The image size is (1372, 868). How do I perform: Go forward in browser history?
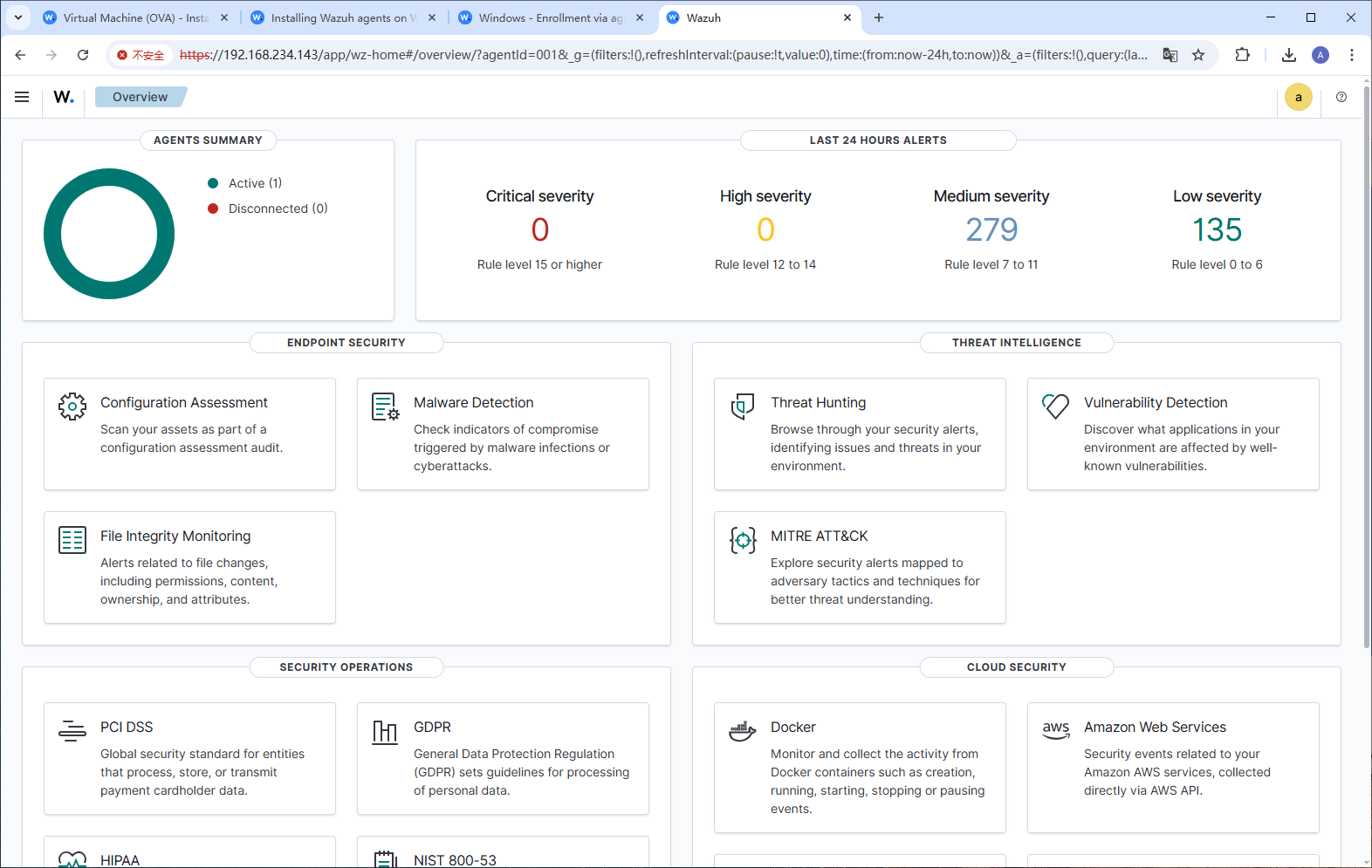pos(51,55)
